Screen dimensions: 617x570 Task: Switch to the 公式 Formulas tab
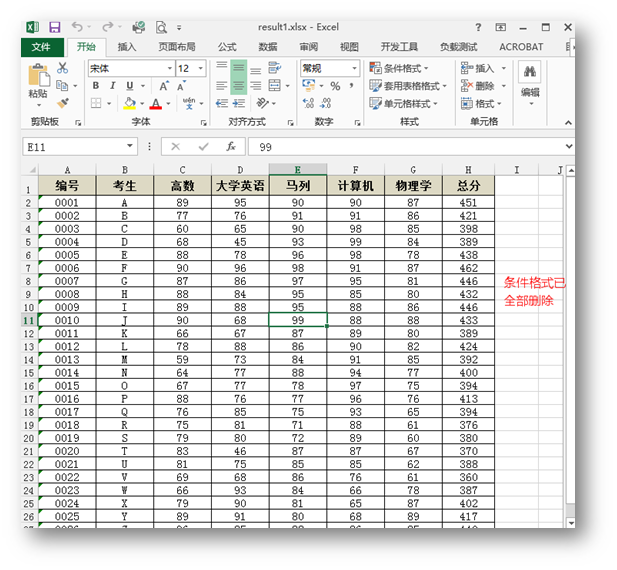tap(227, 47)
